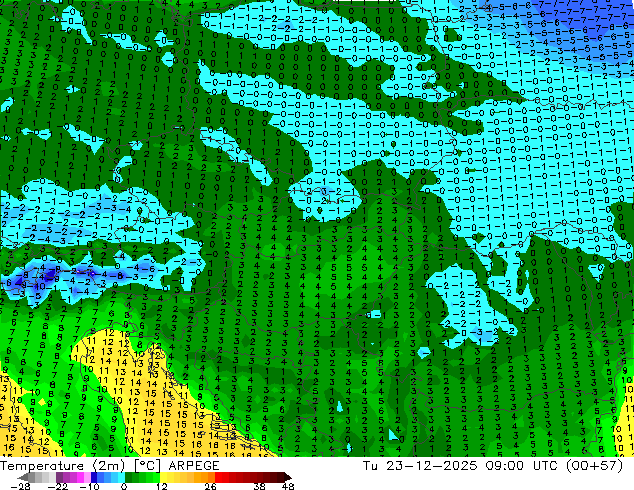Click the dark blue legend swatch at -10
The height and width of the screenshot is (490, 634).
click(94, 477)
